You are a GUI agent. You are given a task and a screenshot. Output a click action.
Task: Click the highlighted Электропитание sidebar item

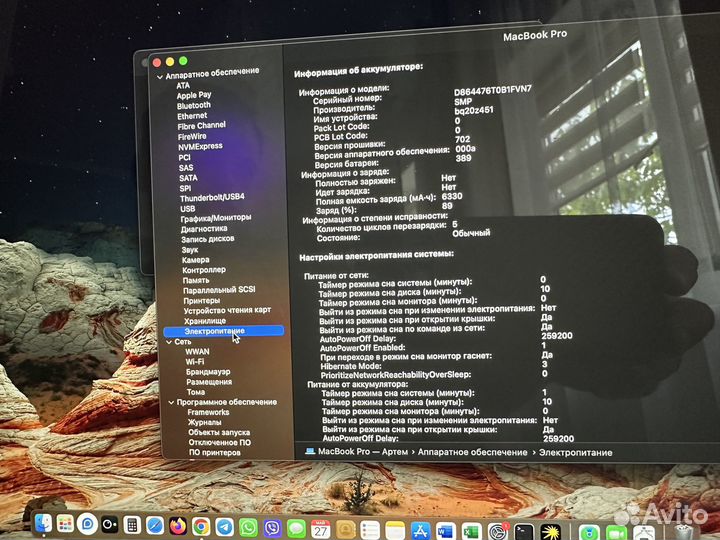tap(224, 331)
